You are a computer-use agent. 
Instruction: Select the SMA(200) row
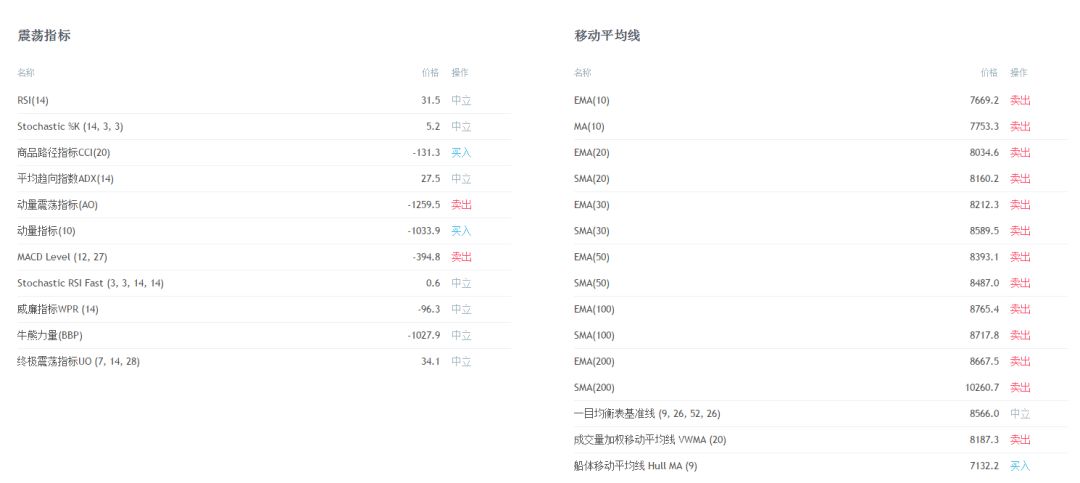(x=820, y=388)
